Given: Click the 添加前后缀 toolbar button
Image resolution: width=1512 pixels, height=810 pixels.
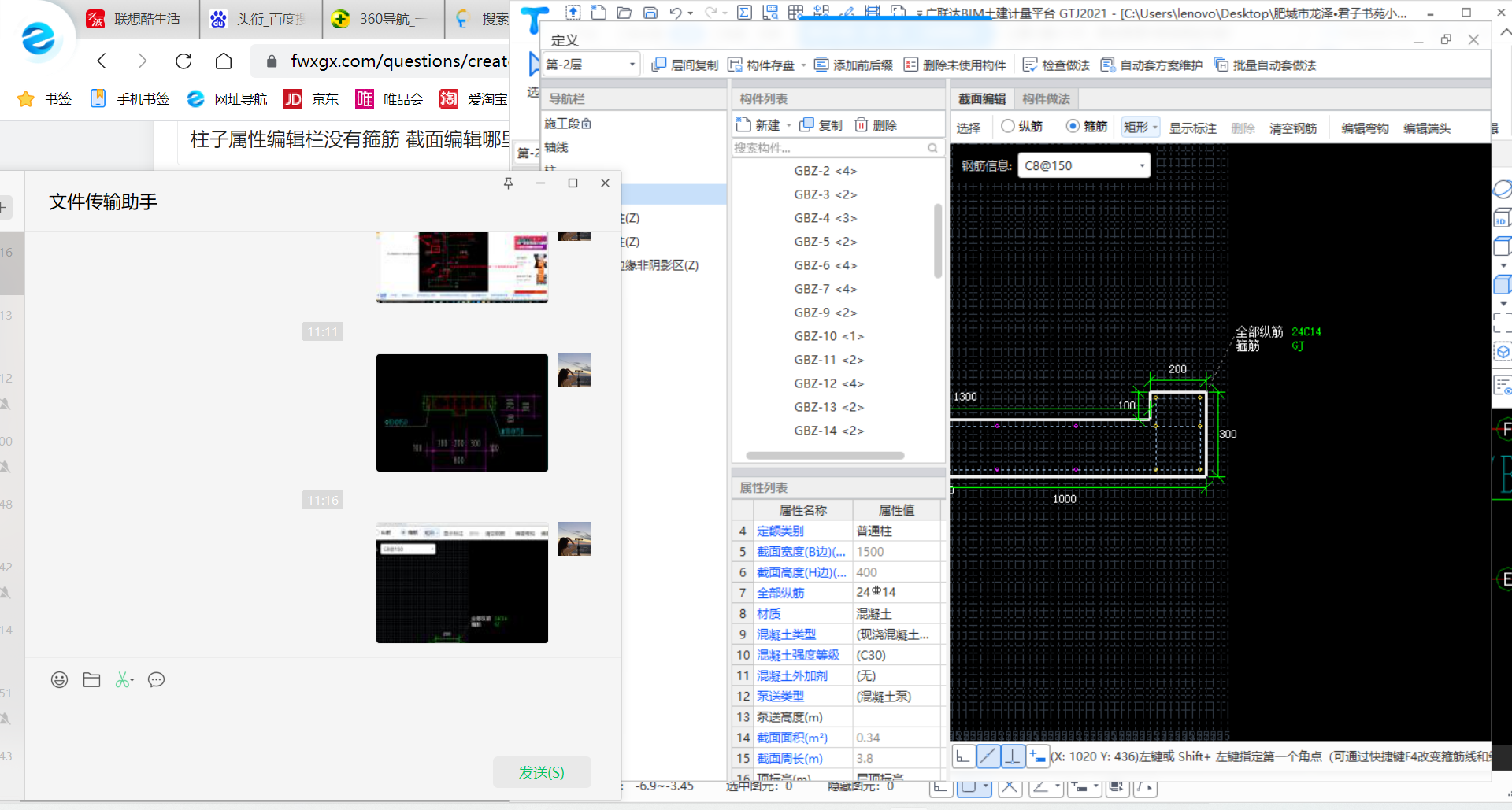Looking at the screenshot, I should (x=854, y=65).
